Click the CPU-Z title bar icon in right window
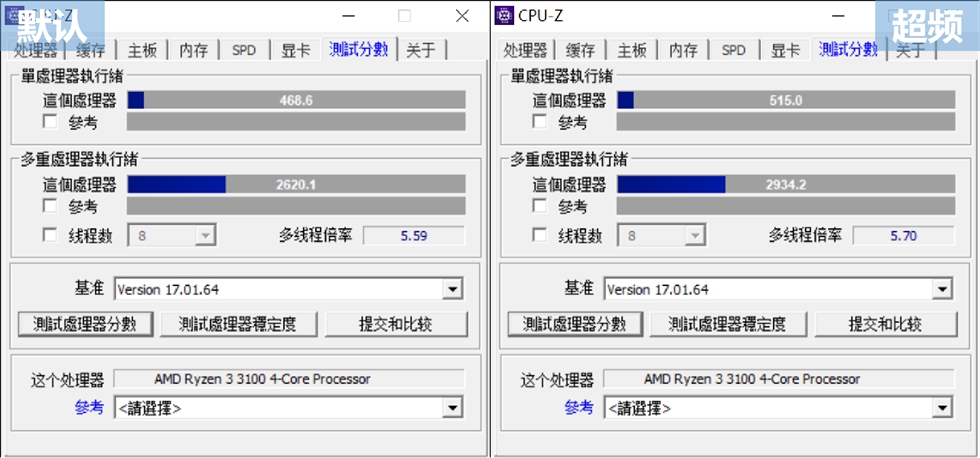 coord(504,15)
